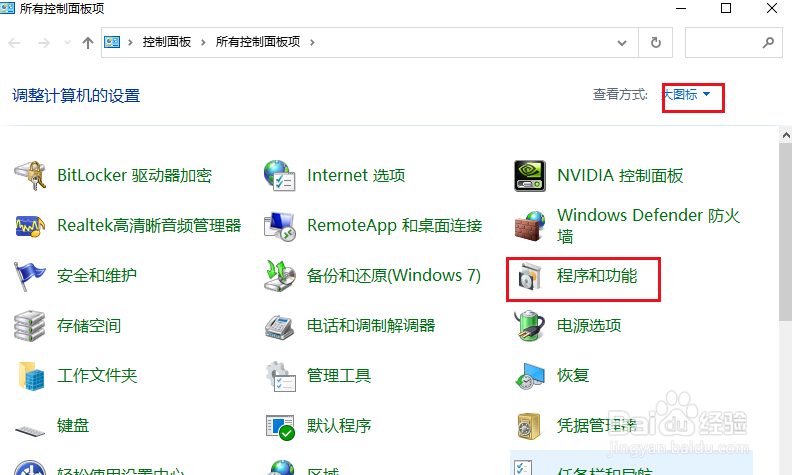Viewport: 792px width, 475px height.
Task: Click the vertical scrollbar thumb
Action: 785,231
